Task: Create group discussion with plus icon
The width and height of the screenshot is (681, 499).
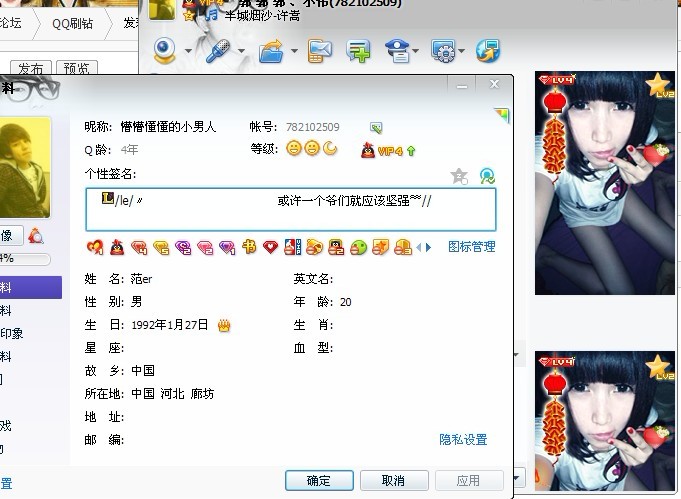Action: (x=358, y=51)
